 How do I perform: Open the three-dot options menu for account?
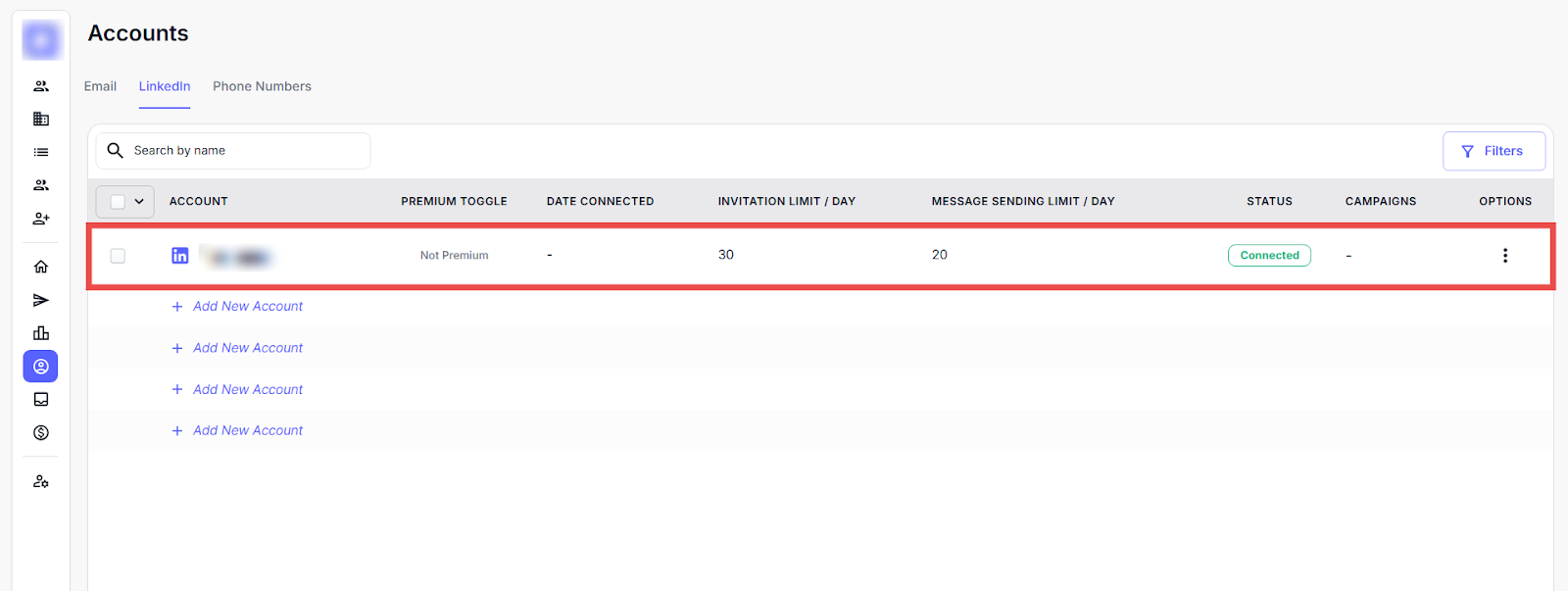tap(1505, 256)
